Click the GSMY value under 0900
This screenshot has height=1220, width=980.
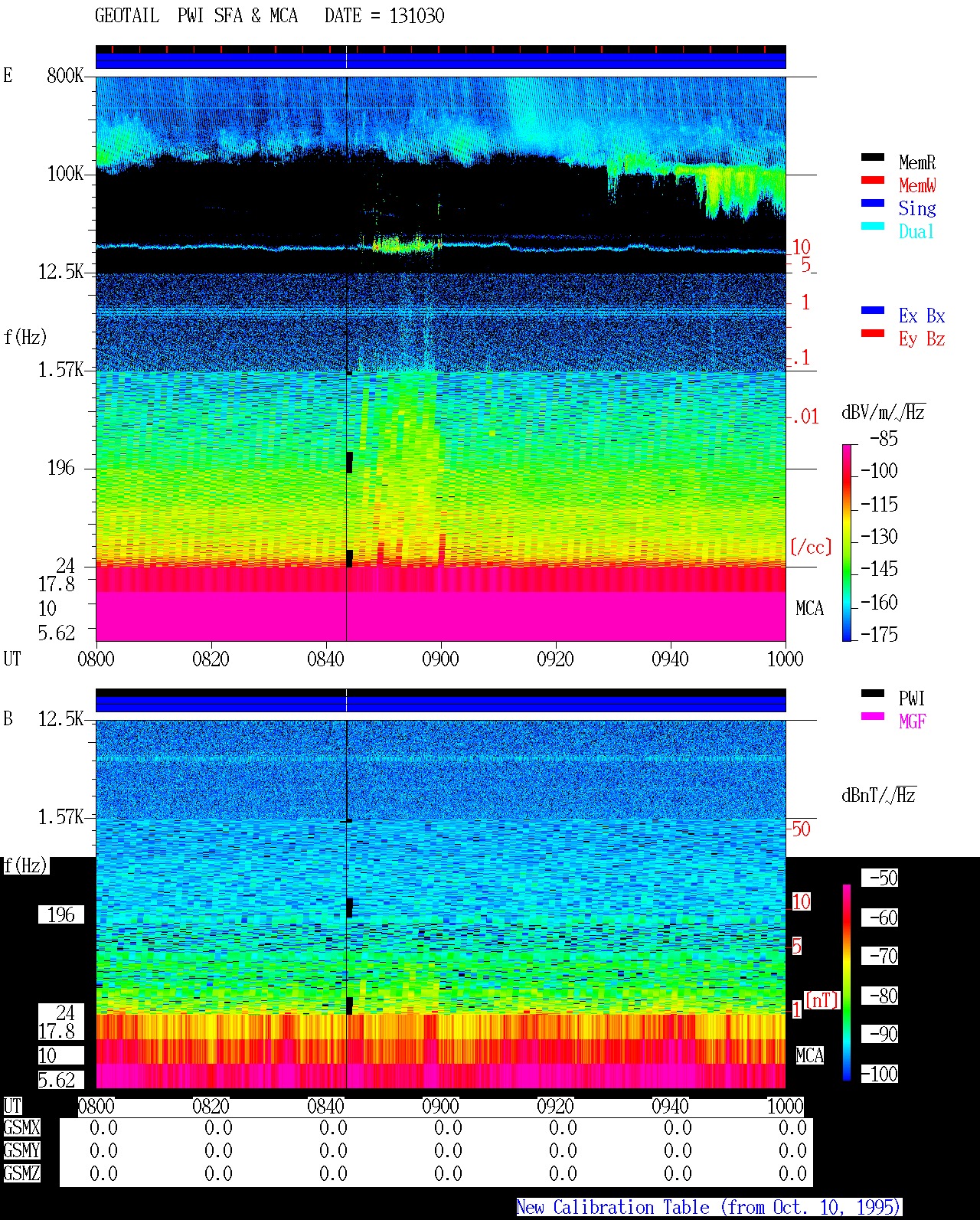pyautogui.click(x=448, y=1151)
